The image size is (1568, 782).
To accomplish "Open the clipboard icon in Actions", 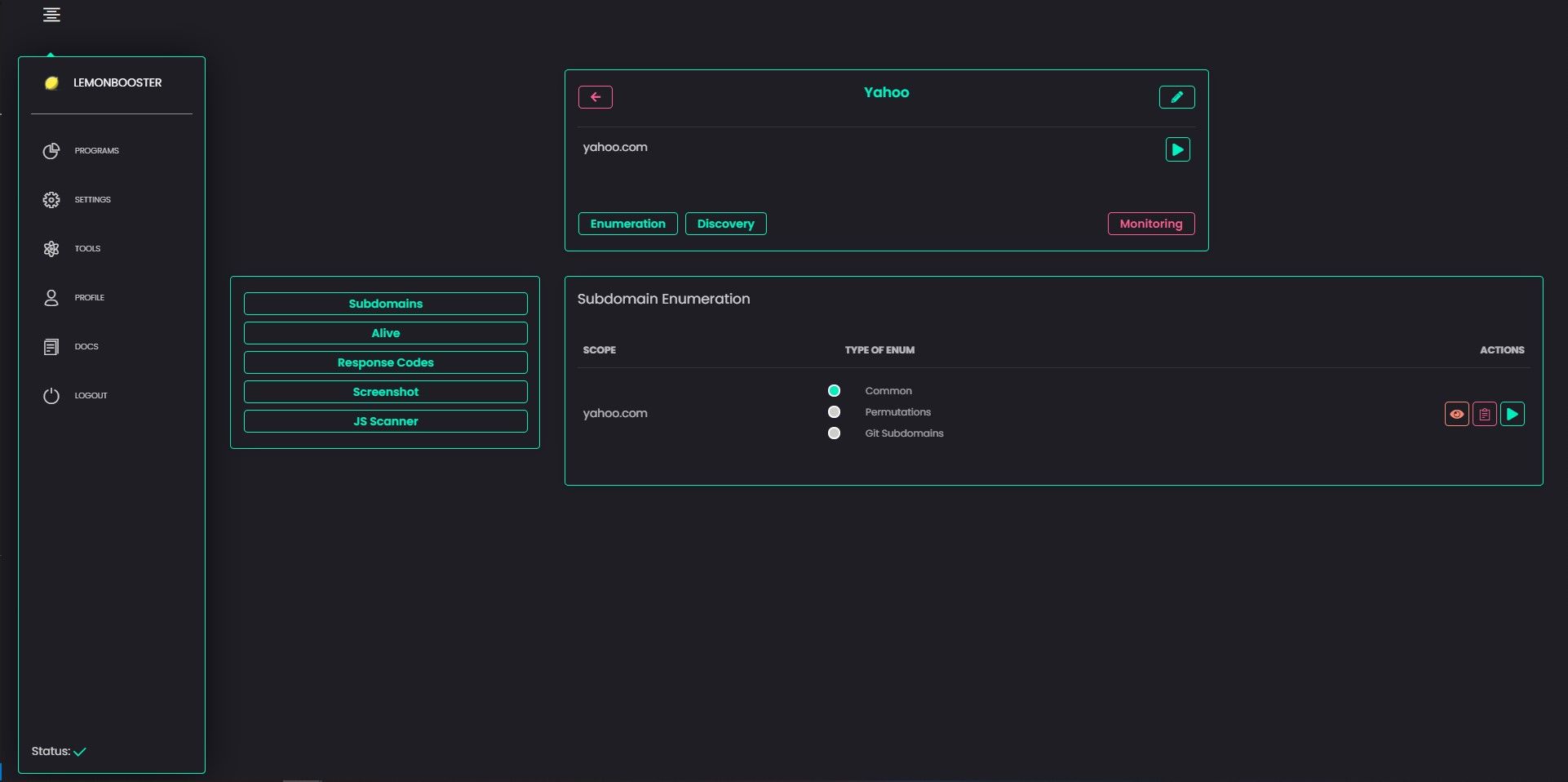I will [x=1485, y=414].
